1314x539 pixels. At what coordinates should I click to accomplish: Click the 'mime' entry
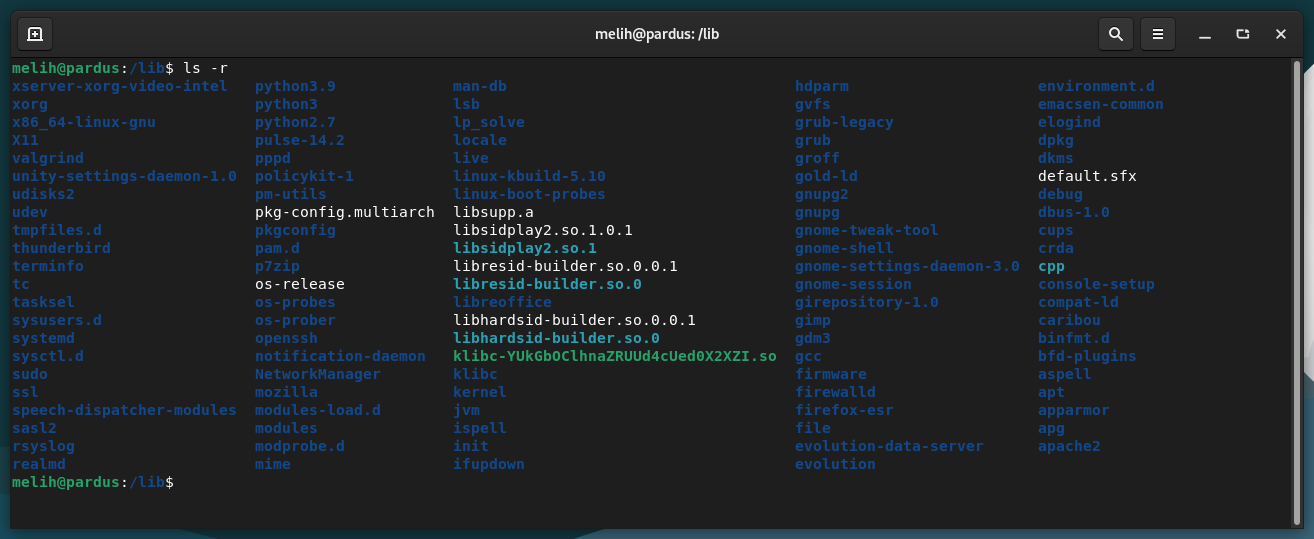[x=273, y=464]
